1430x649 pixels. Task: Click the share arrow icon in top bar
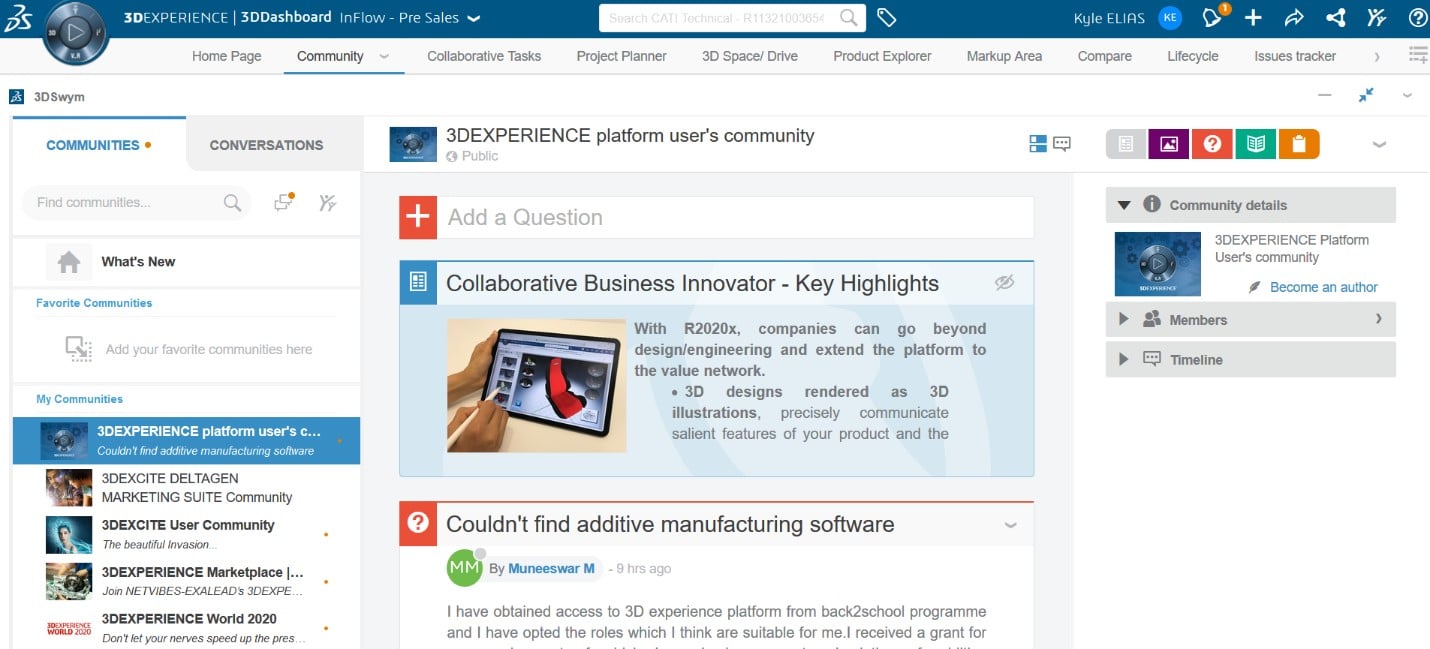1294,18
